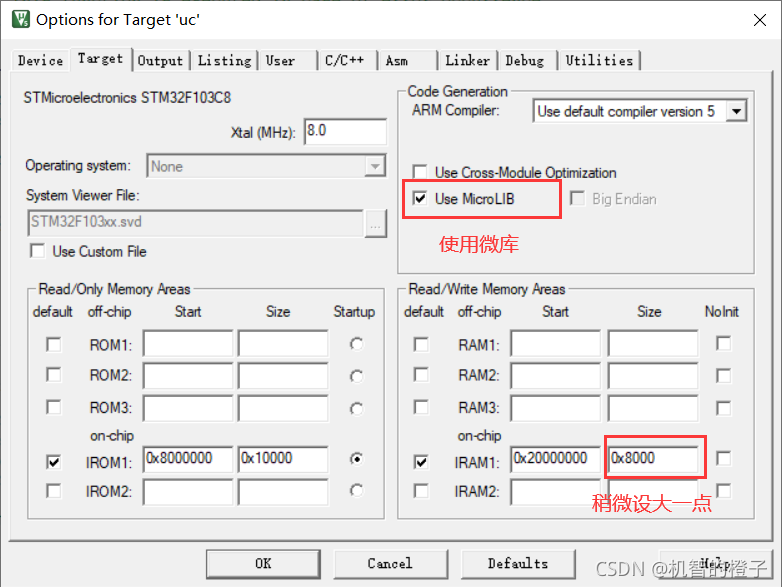
Task: Enable the Use Custom File checkbox
Action: tap(38, 250)
